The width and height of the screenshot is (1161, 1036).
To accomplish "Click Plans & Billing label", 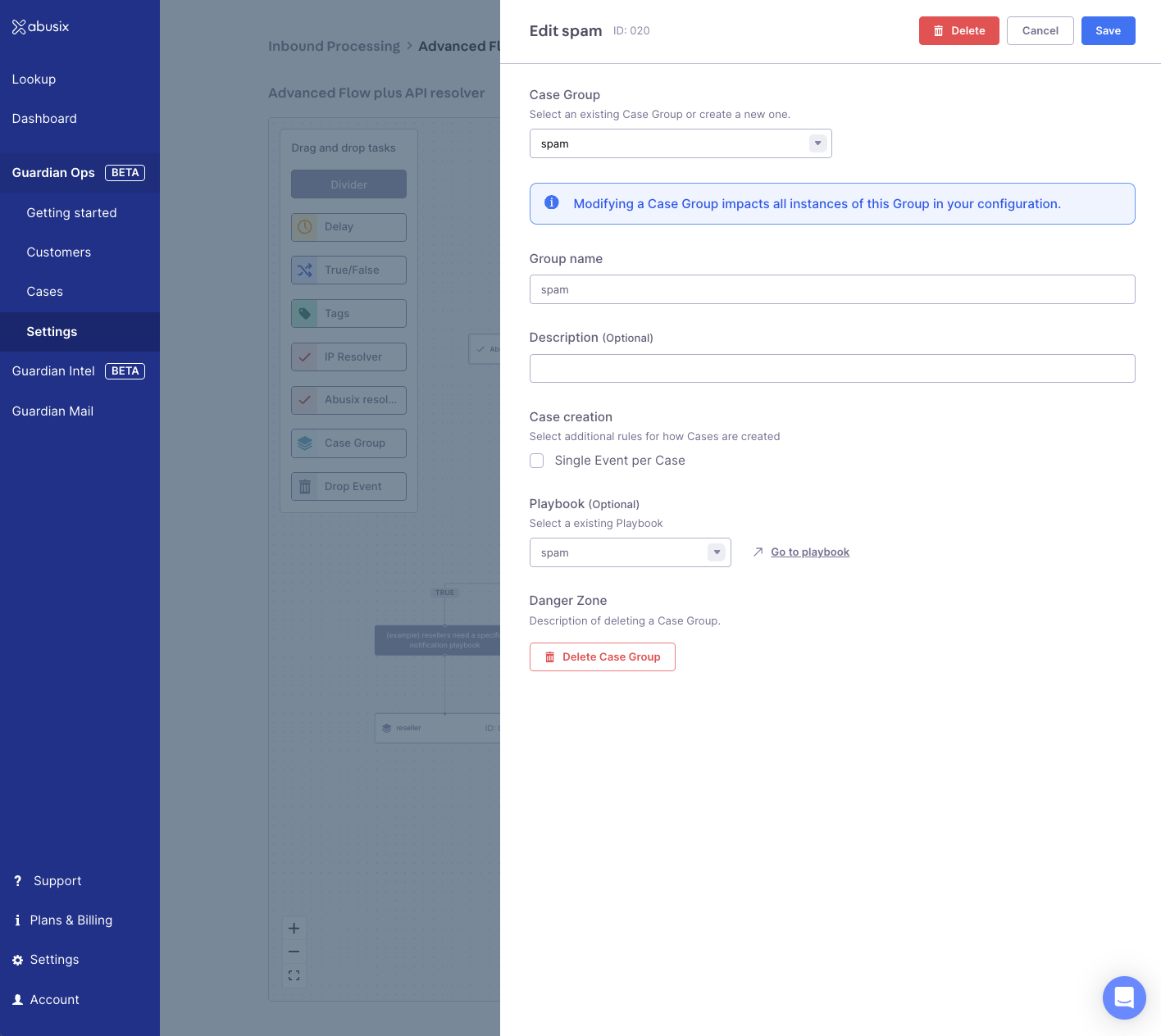I will click(71, 920).
